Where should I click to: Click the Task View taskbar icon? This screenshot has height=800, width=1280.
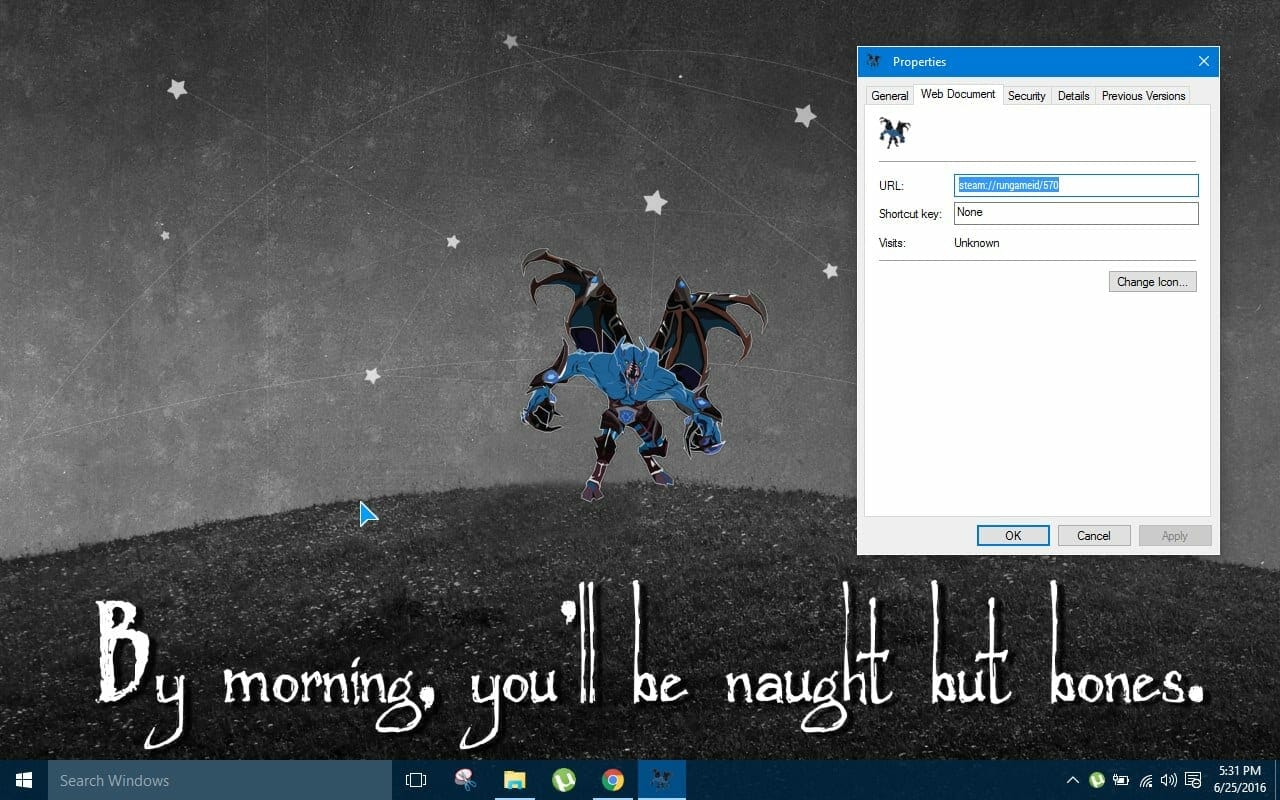click(416, 780)
